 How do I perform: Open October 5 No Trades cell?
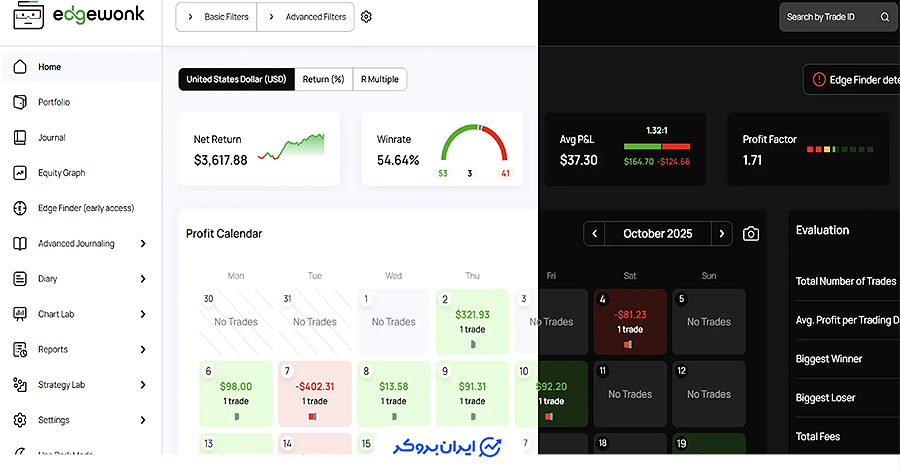(x=709, y=322)
